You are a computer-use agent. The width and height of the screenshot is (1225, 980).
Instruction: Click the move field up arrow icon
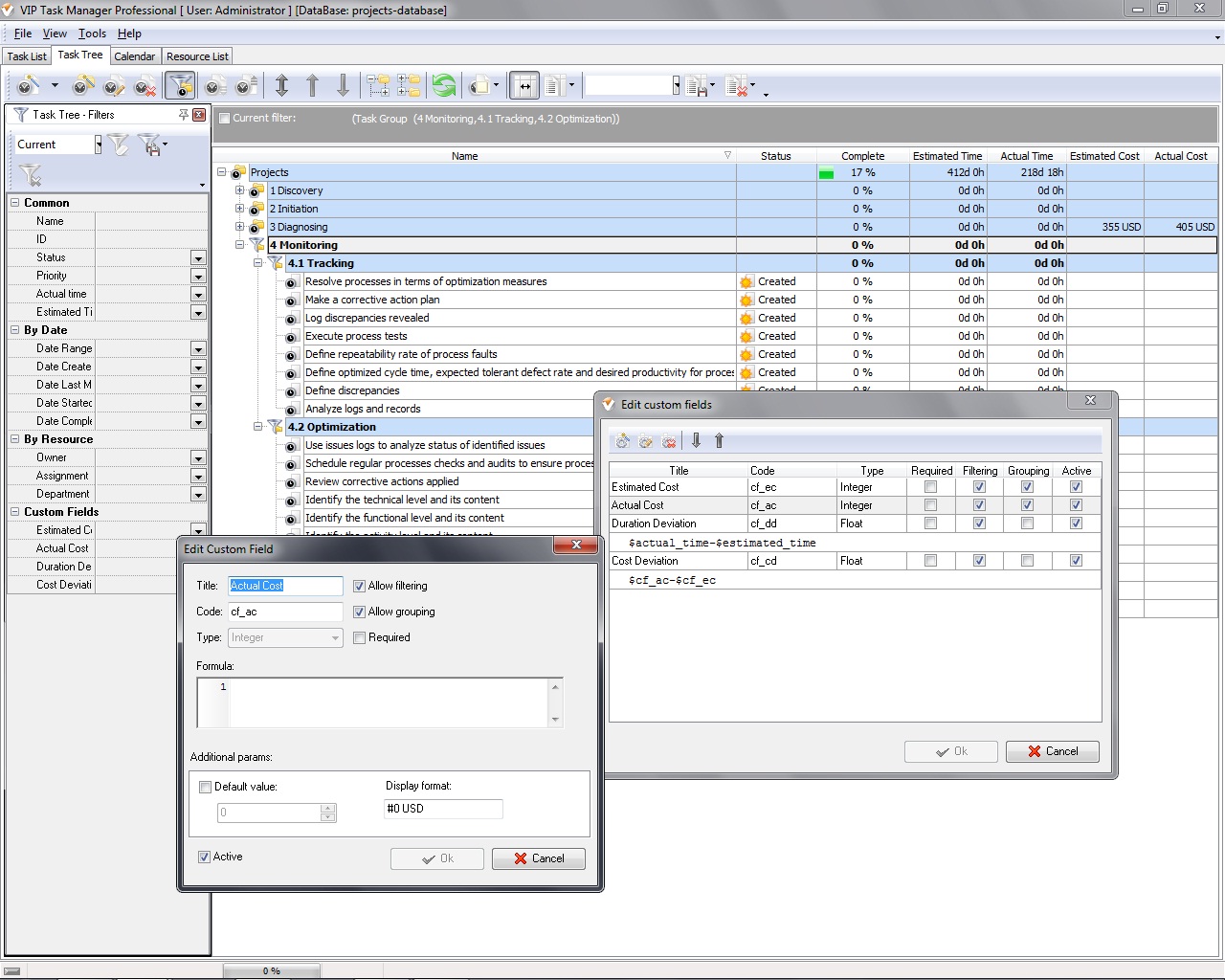tap(719, 441)
